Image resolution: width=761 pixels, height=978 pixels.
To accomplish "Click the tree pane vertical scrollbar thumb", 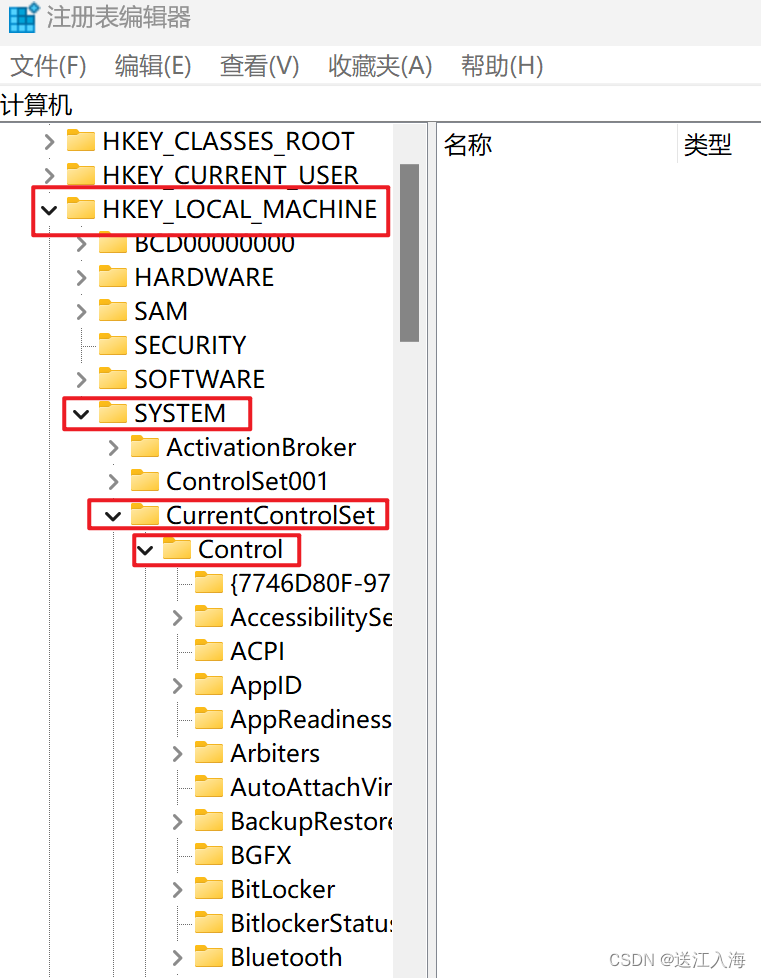I will click(x=409, y=253).
